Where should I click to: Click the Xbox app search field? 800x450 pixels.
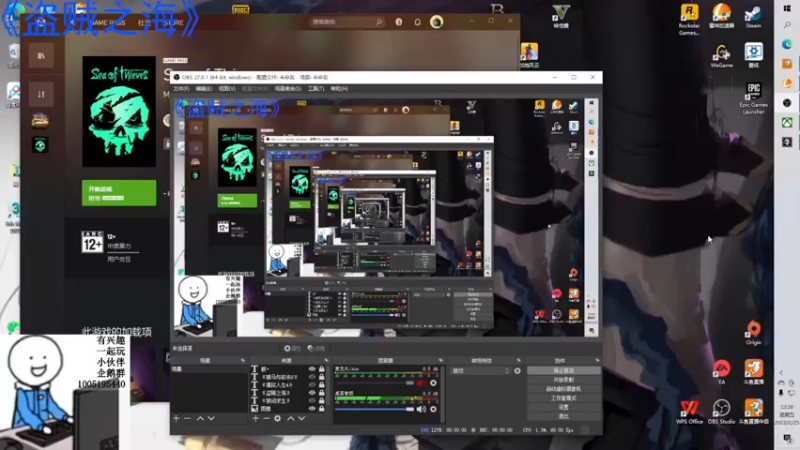(347, 22)
